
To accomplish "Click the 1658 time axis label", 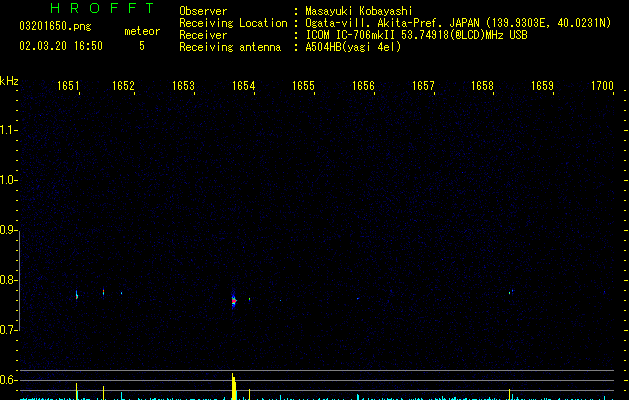I will 482,86.
